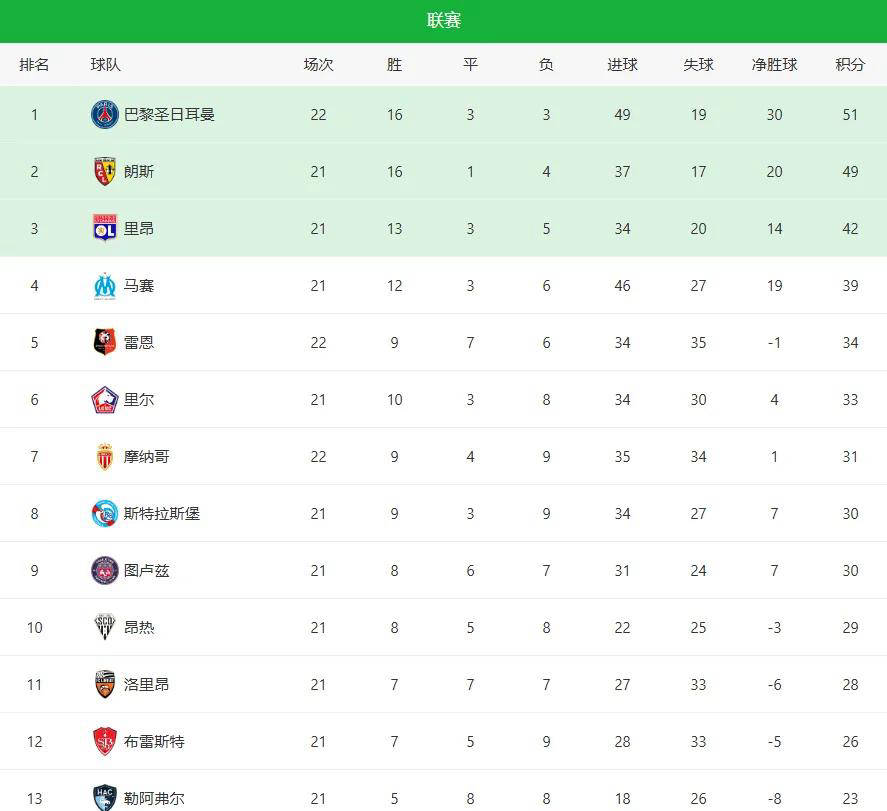Click the Toulouse team badge
This screenshot has width=887, height=811.
pos(105,571)
